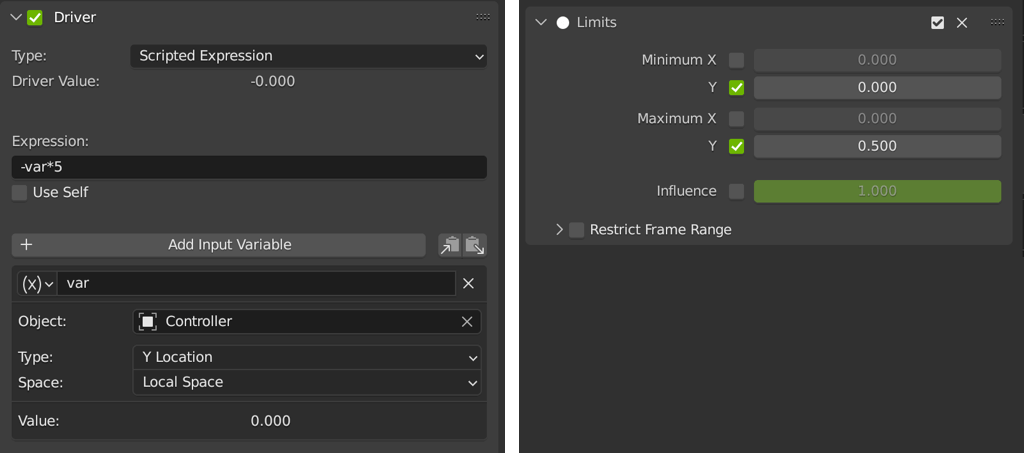Collapse the Driver panel

15,17
